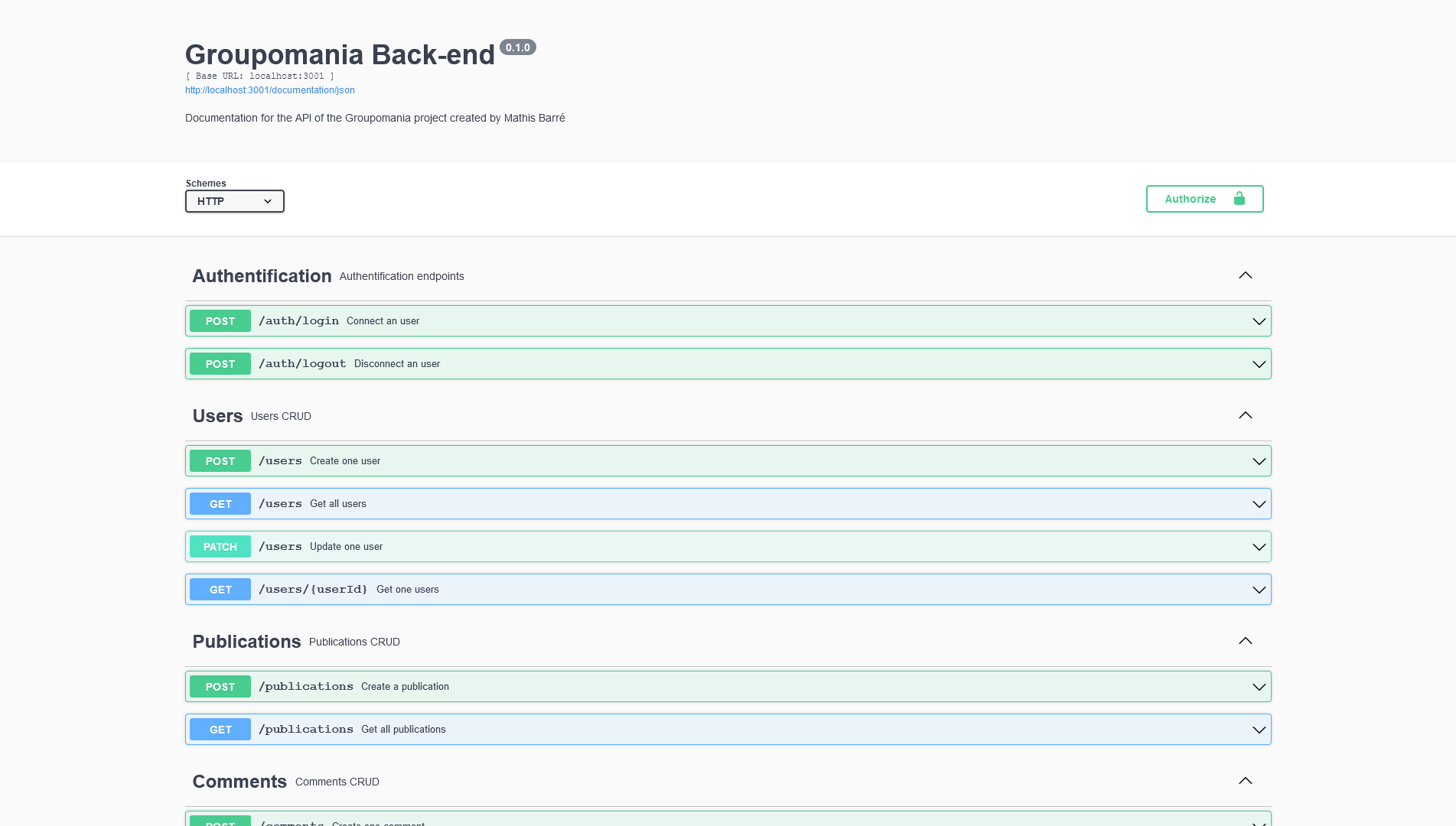Collapse the Comments section
This screenshot has height=826, width=1456.
pyautogui.click(x=1246, y=781)
